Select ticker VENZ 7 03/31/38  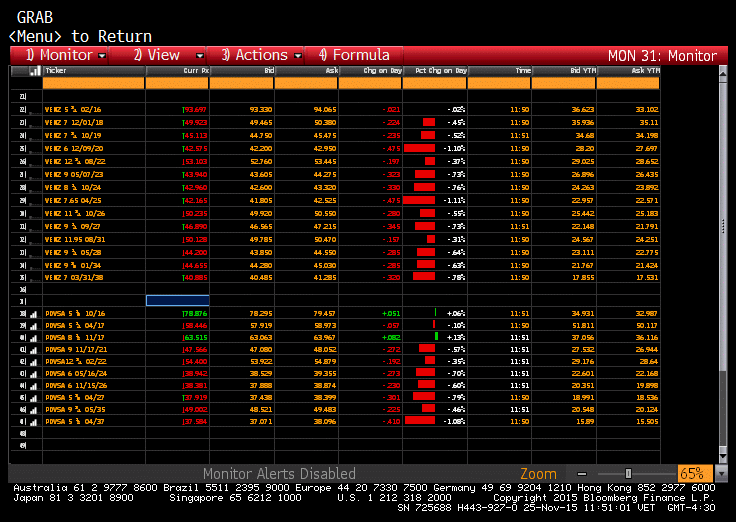[74, 277]
